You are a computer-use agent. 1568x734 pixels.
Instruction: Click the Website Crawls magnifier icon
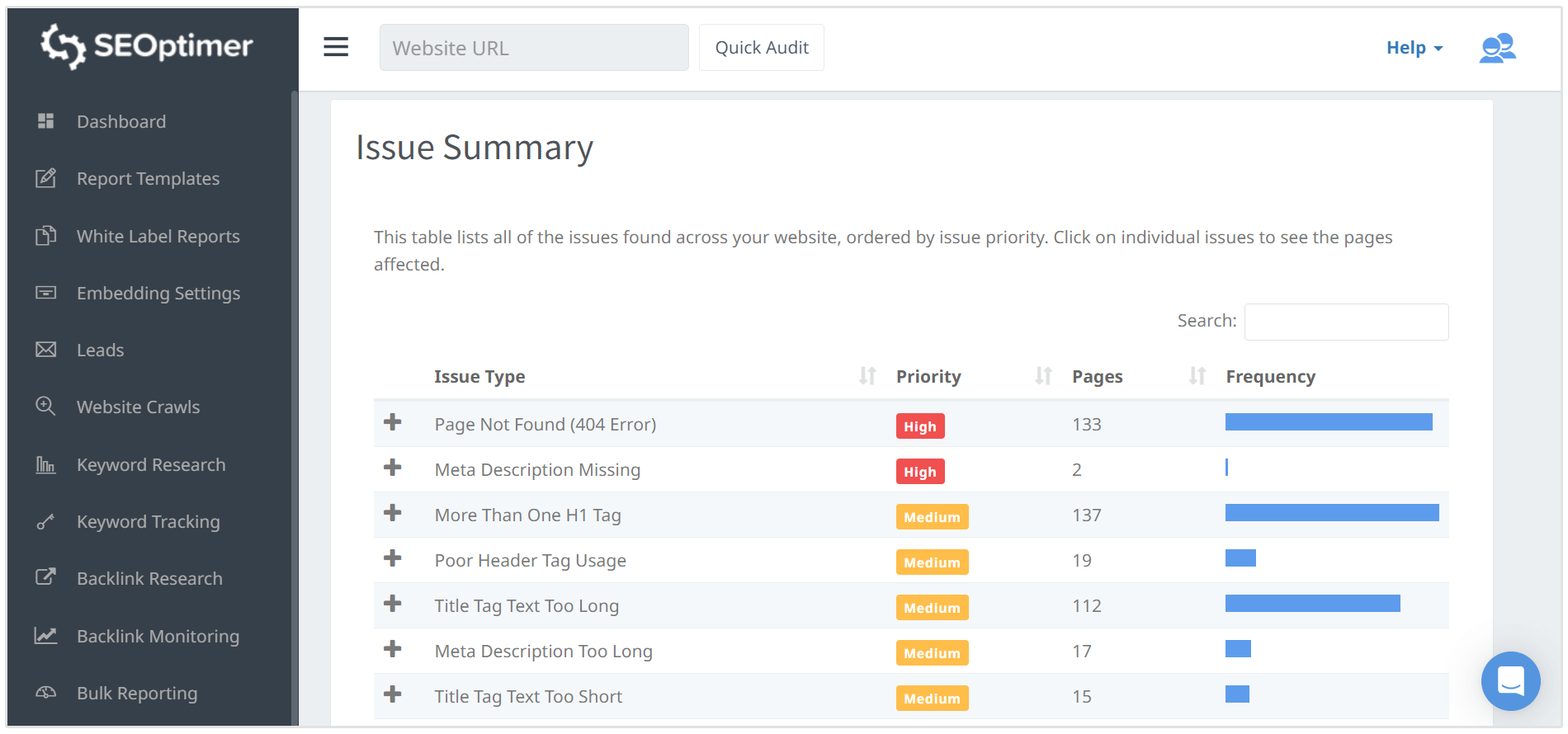tap(45, 407)
